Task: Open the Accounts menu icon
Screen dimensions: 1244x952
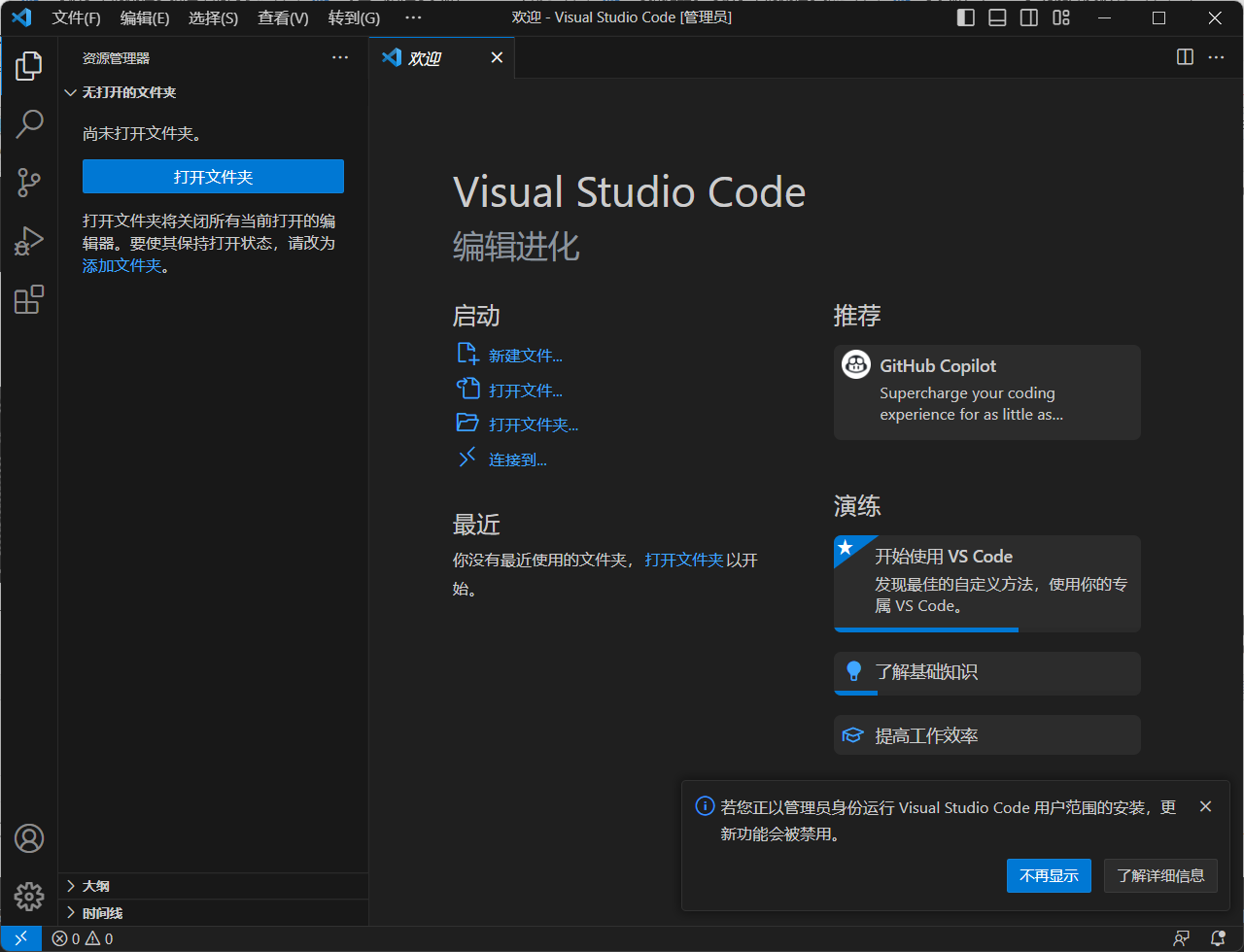Action: click(x=29, y=837)
